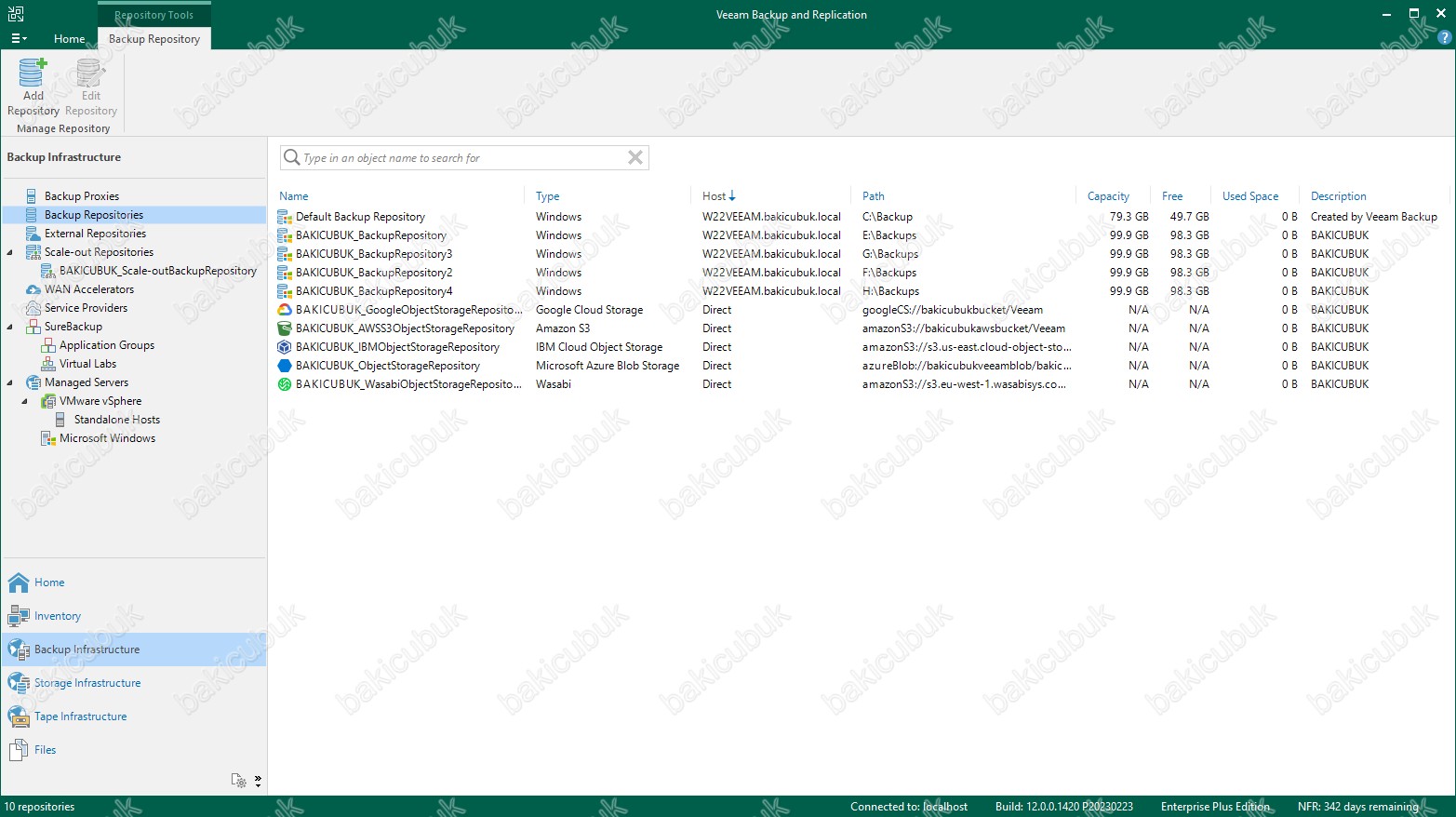
Task: Click the search field for object names
Action: tap(464, 158)
